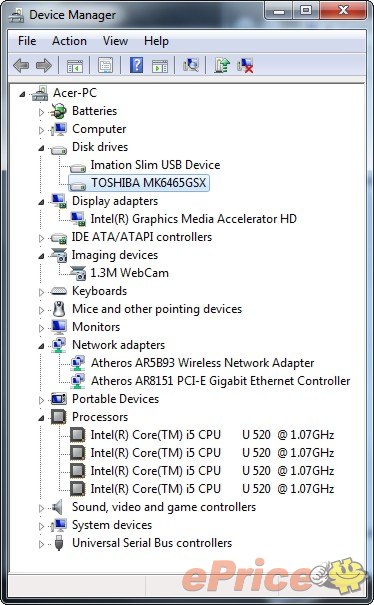Select Atheros AR5B93 Wireless Network Adapter
Screen dimensions: 374x605
tap(202, 363)
